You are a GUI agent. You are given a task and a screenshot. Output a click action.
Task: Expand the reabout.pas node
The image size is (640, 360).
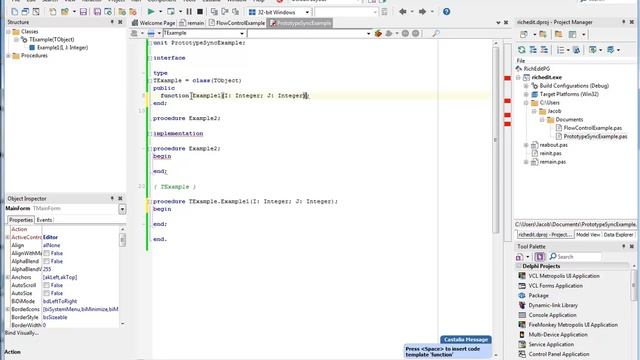[x=526, y=145]
